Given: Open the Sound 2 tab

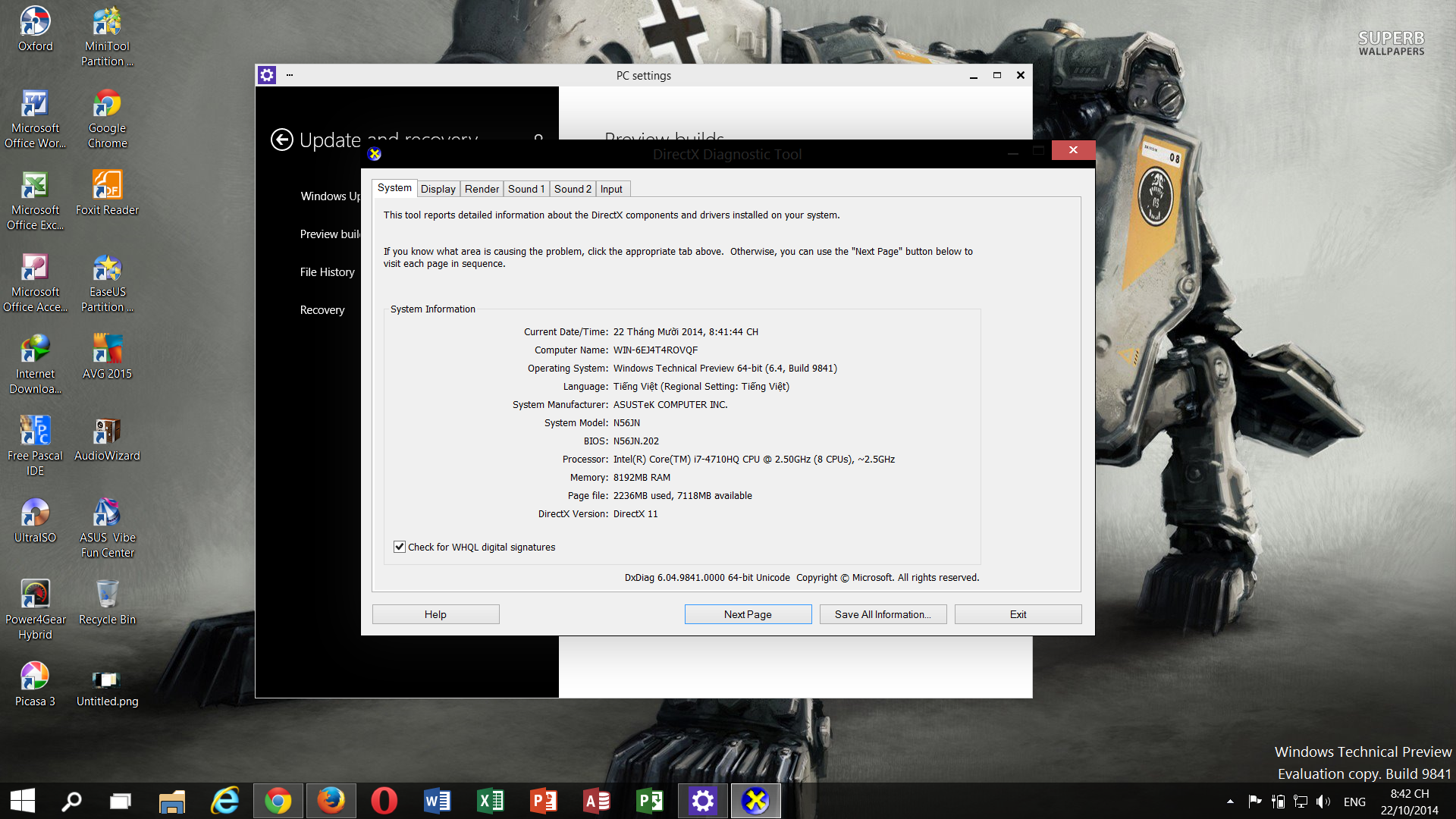Looking at the screenshot, I should [x=573, y=189].
